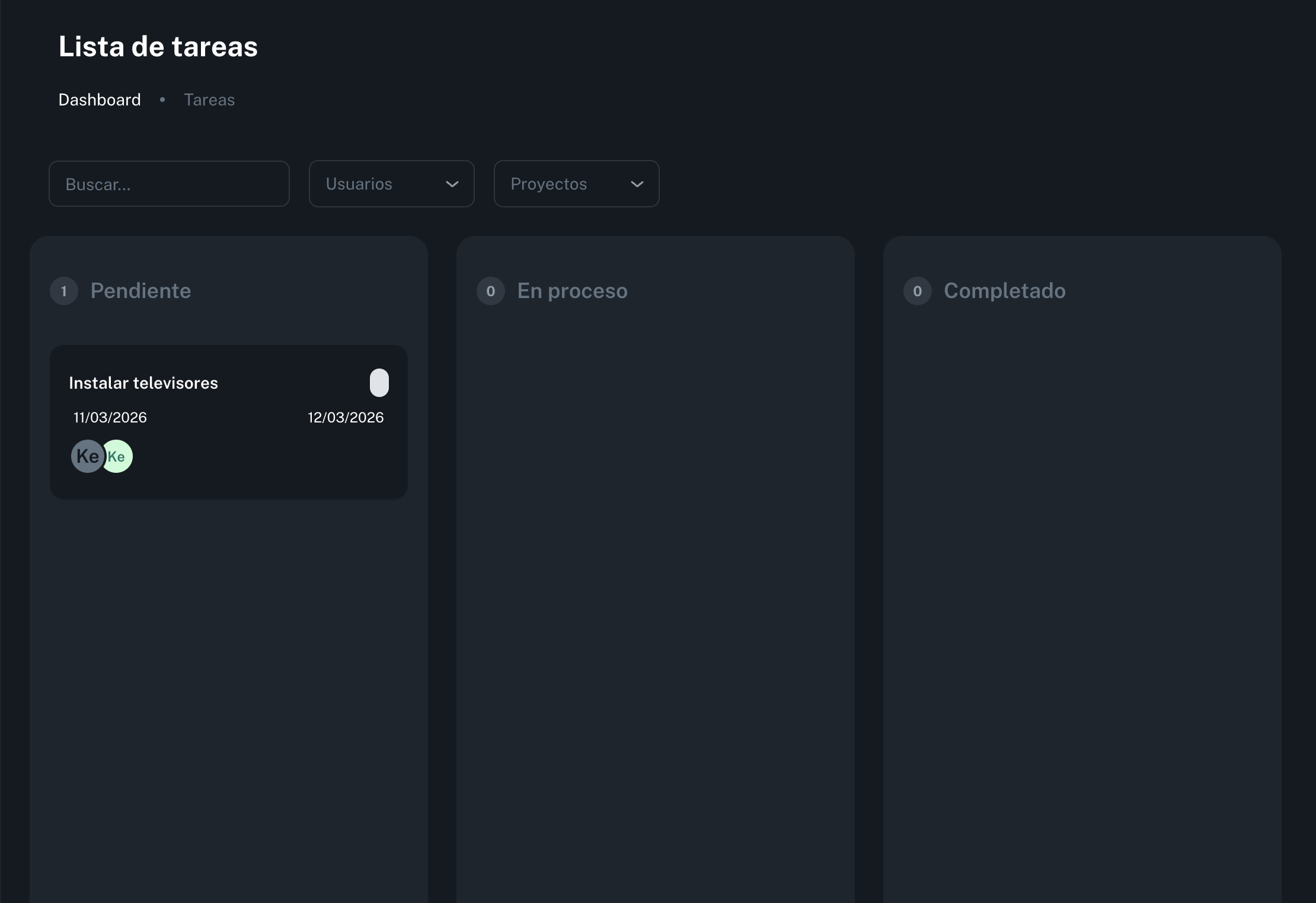Image resolution: width=1316 pixels, height=903 pixels.
Task: Click the Proyectos filter chevron icon
Action: click(637, 184)
